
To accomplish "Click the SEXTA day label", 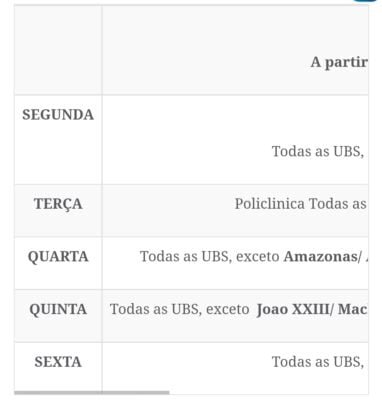I will 58,362.
